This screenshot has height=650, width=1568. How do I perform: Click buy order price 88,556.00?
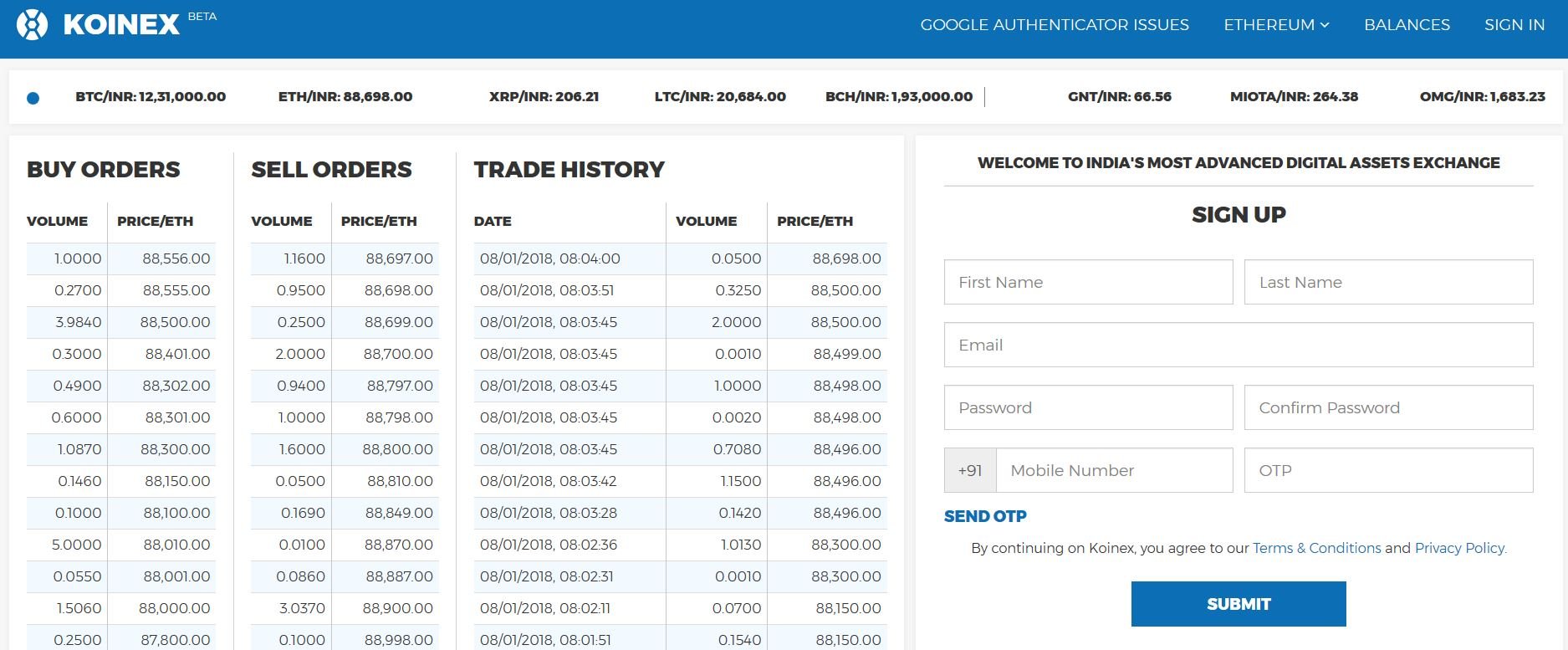coord(176,258)
